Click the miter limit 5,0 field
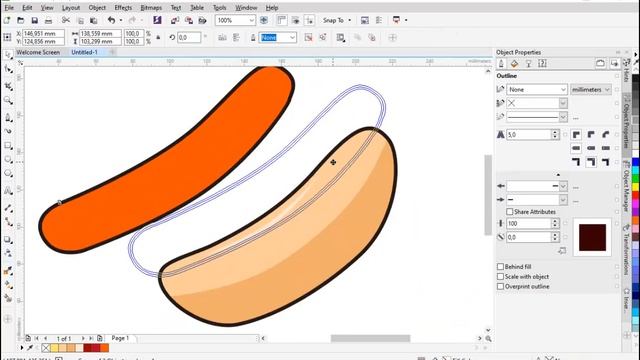Image resolution: width=640 pixels, height=360 pixels. tap(529, 134)
